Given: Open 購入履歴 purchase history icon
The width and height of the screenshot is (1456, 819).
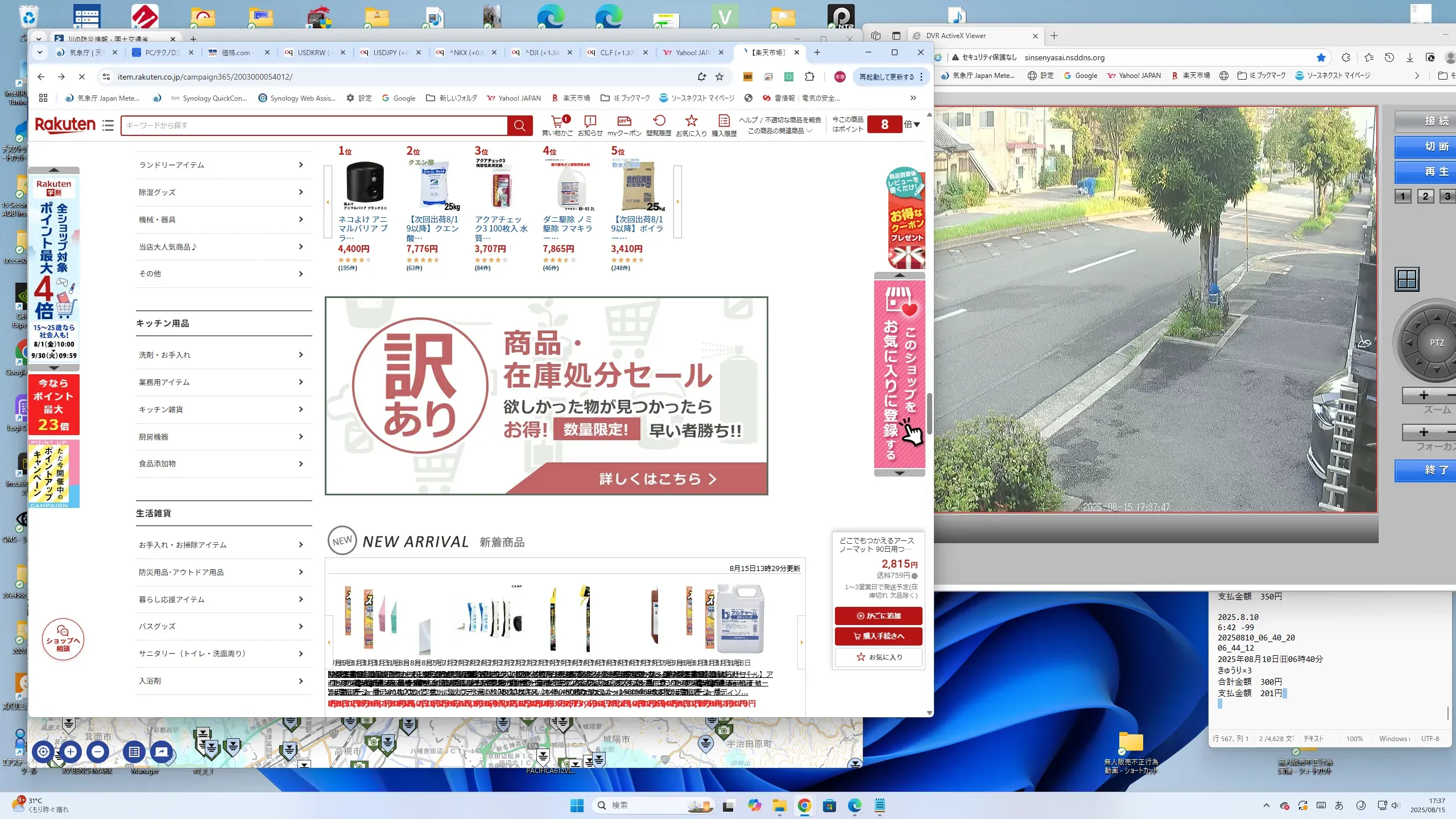Looking at the screenshot, I should [x=723, y=121].
